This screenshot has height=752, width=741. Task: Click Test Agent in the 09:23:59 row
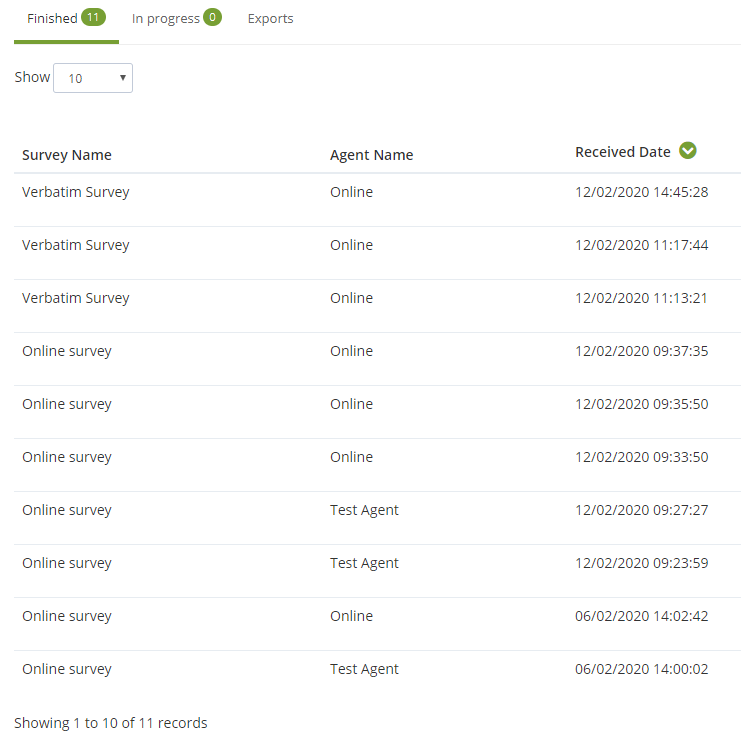pos(364,563)
